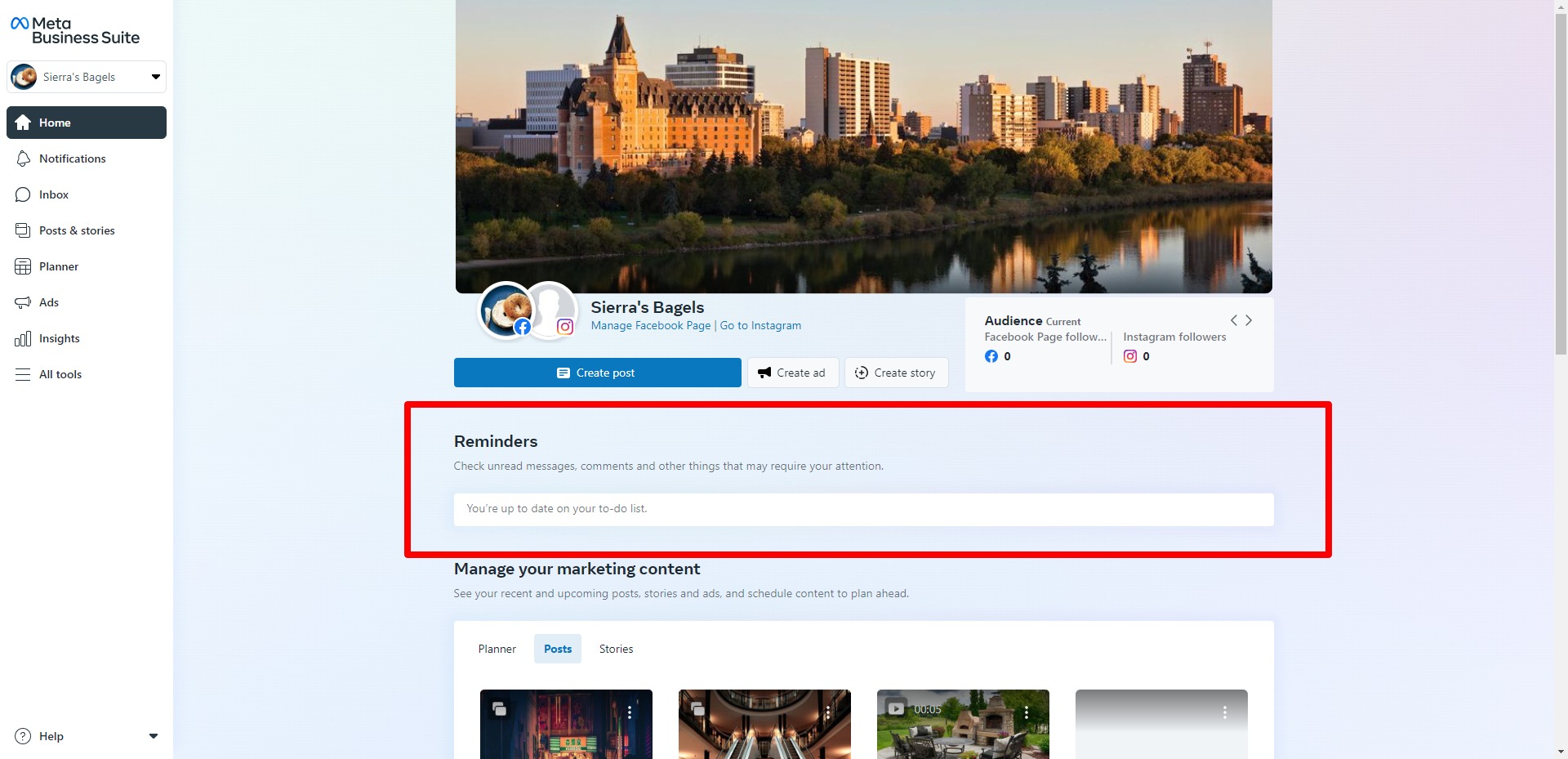The image size is (1568, 759).
Task: Click the Facebook icon under Page followers
Action: click(991, 356)
